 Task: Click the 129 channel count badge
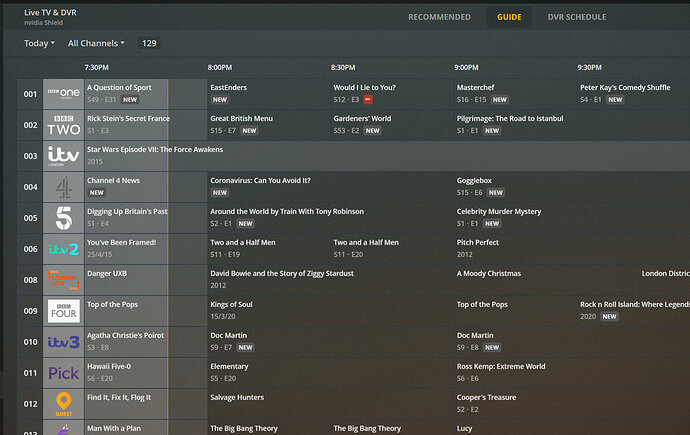click(x=149, y=43)
